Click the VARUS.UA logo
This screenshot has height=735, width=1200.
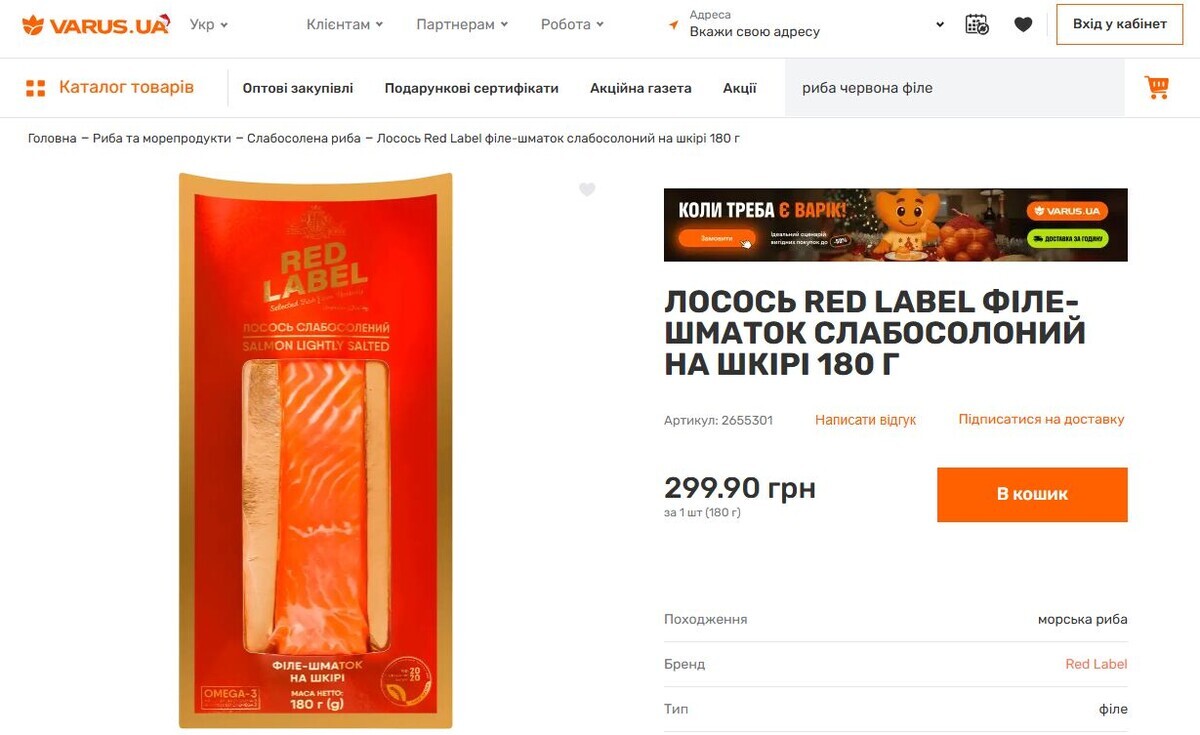click(96, 24)
